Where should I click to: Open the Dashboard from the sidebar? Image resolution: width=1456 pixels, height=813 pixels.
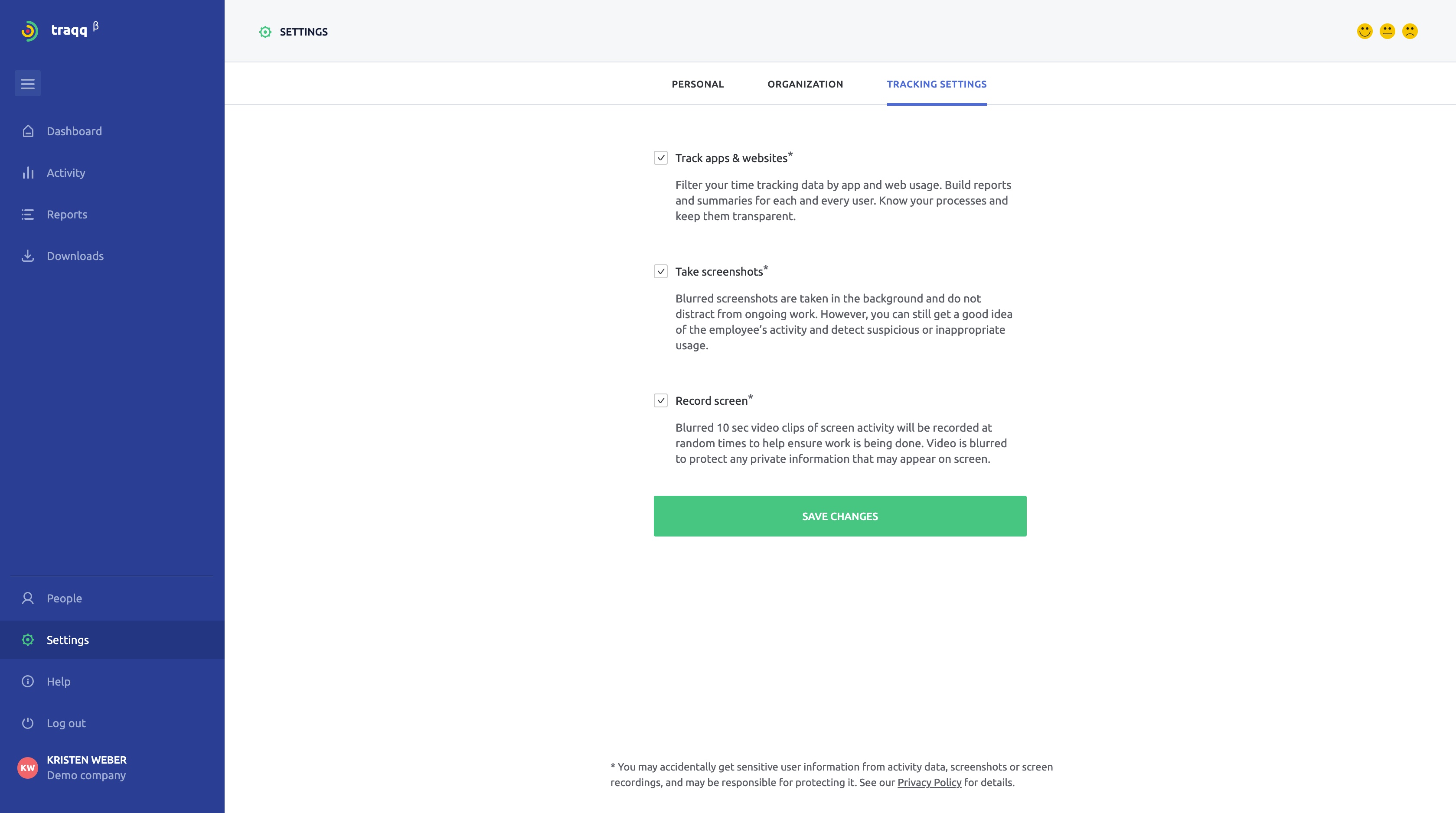click(x=28, y=130)
